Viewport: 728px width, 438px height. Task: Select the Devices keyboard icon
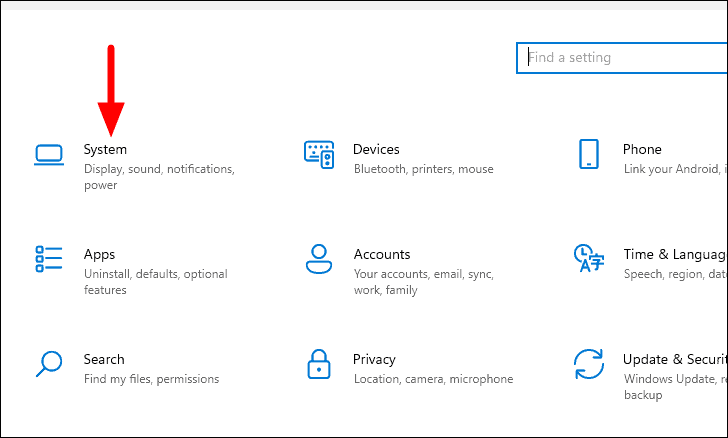pyautogui.click(x=319, y=155)
